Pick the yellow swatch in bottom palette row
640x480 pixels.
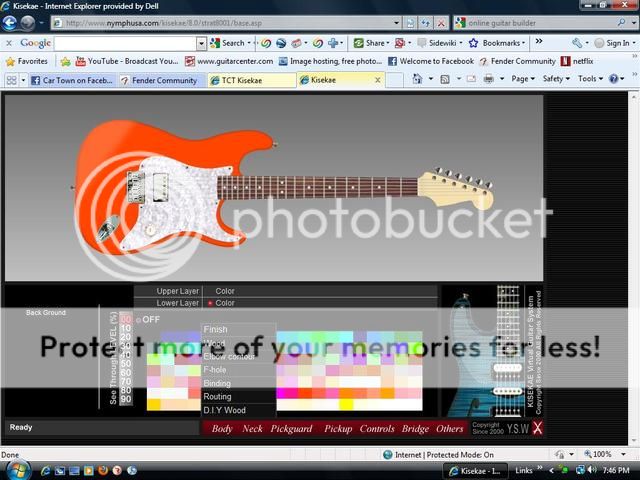[347, 404]
